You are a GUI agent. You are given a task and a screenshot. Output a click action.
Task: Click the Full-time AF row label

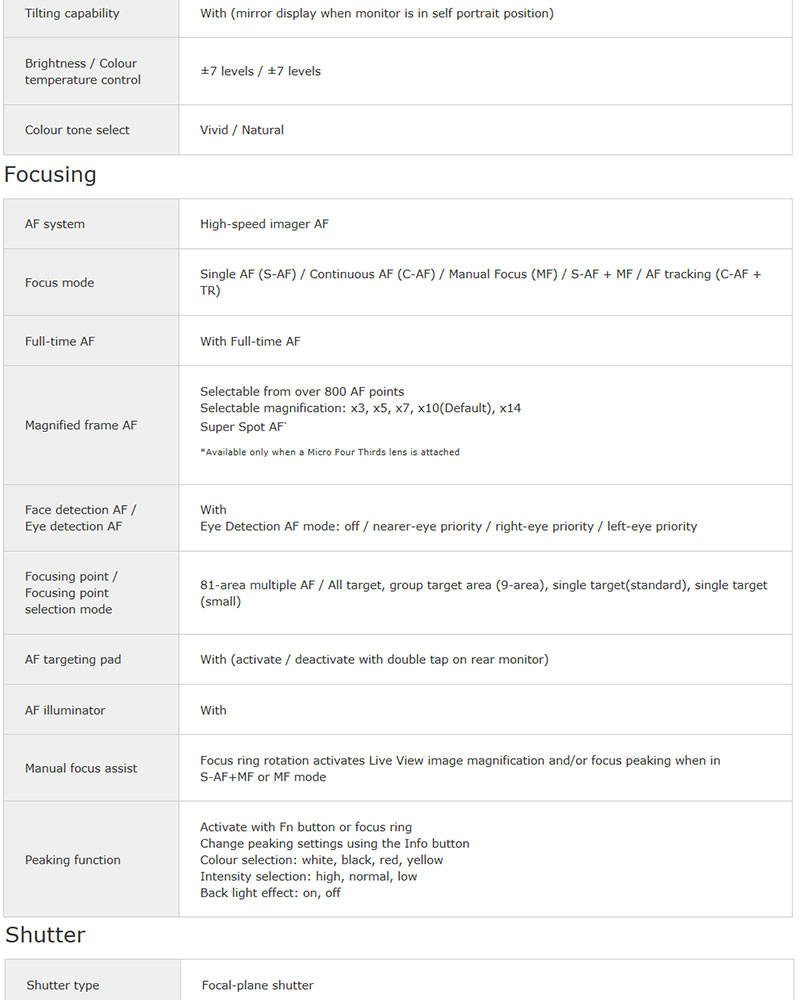click(x=60, y=341)
